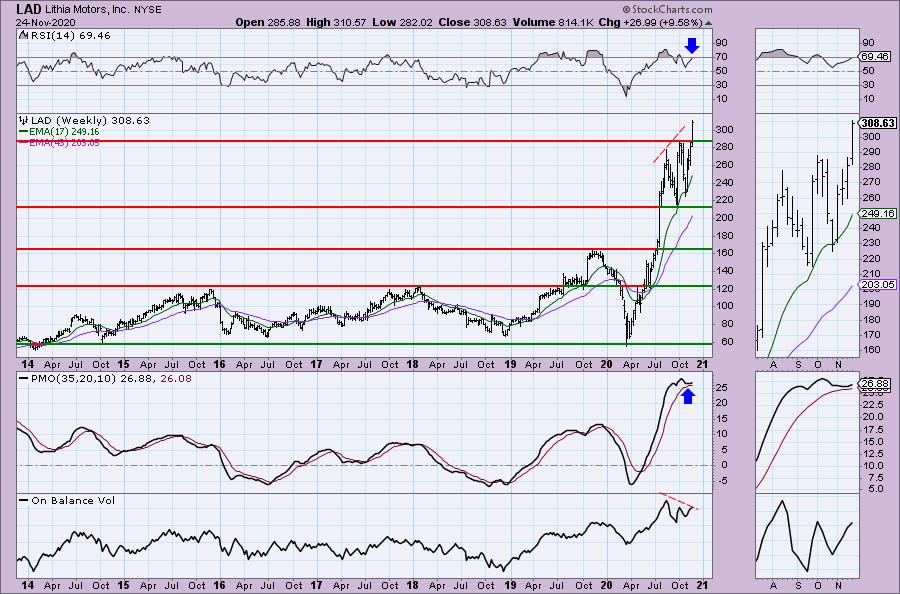Viewport: 900px width, 594px height.
Task: Click the EMA(43) 203.05 legend entry
Action: (x=64, y=142)
